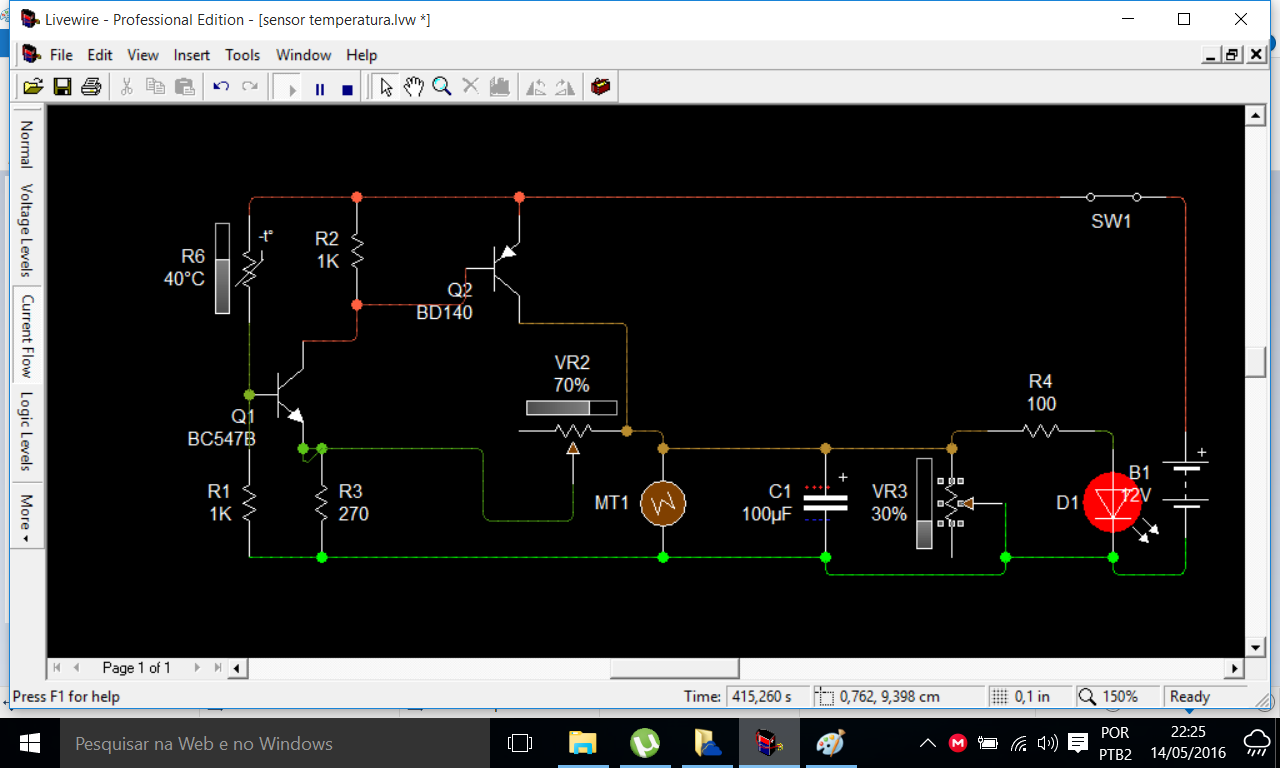Screen dimensions: 1280x768
Task: Open the component gallery toolbox icon
Action: click(600, 87)
